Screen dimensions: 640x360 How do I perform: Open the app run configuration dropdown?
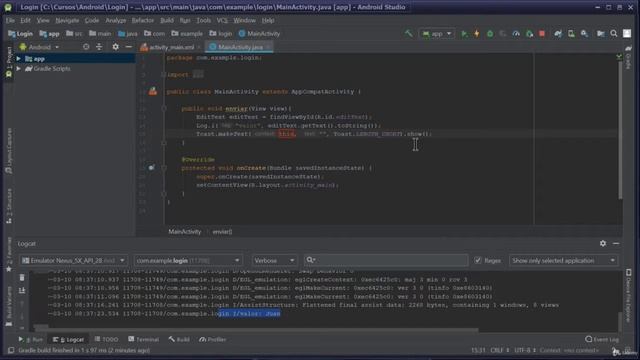click(437, 34)
